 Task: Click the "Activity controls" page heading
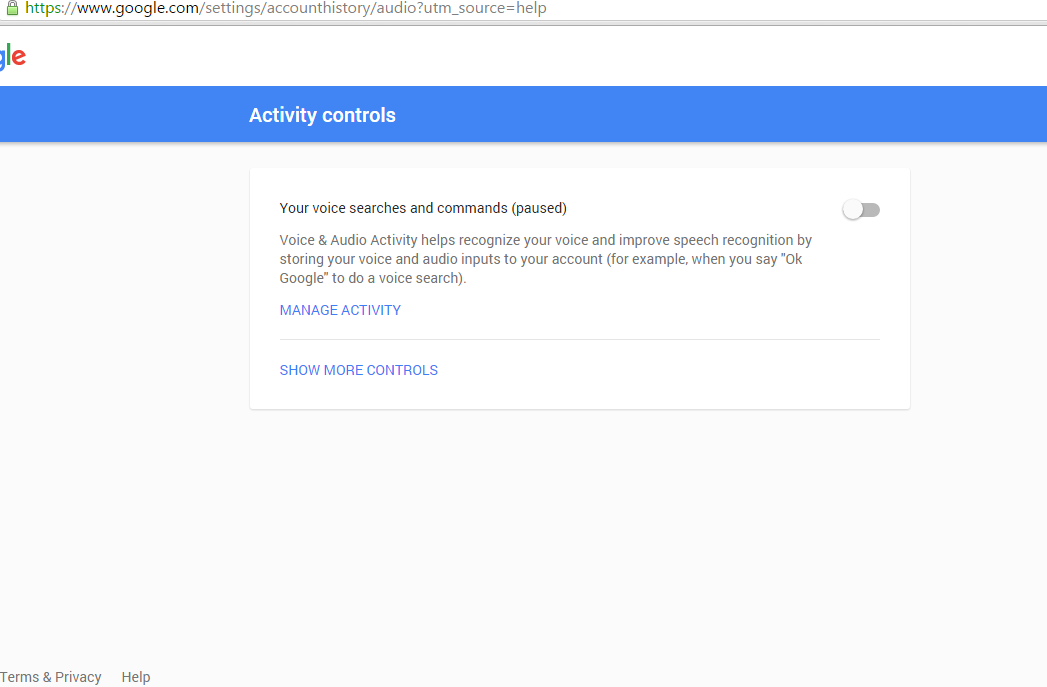(322, 115)
